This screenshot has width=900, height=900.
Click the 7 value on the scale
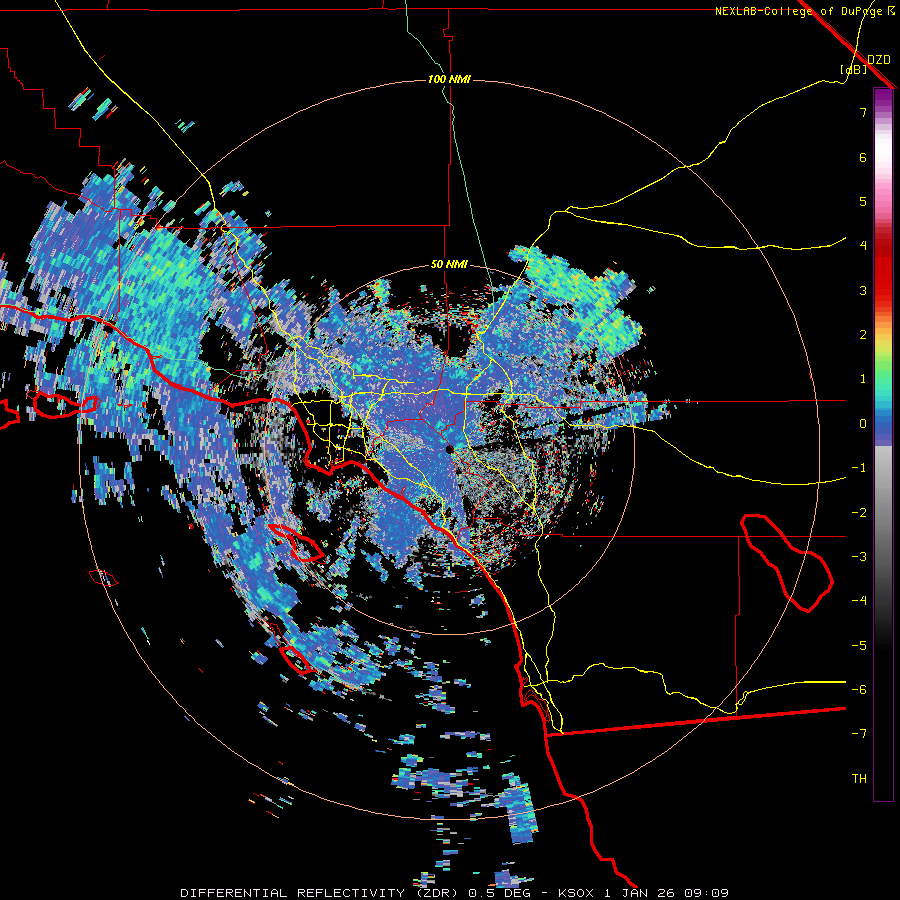(863, 112)
